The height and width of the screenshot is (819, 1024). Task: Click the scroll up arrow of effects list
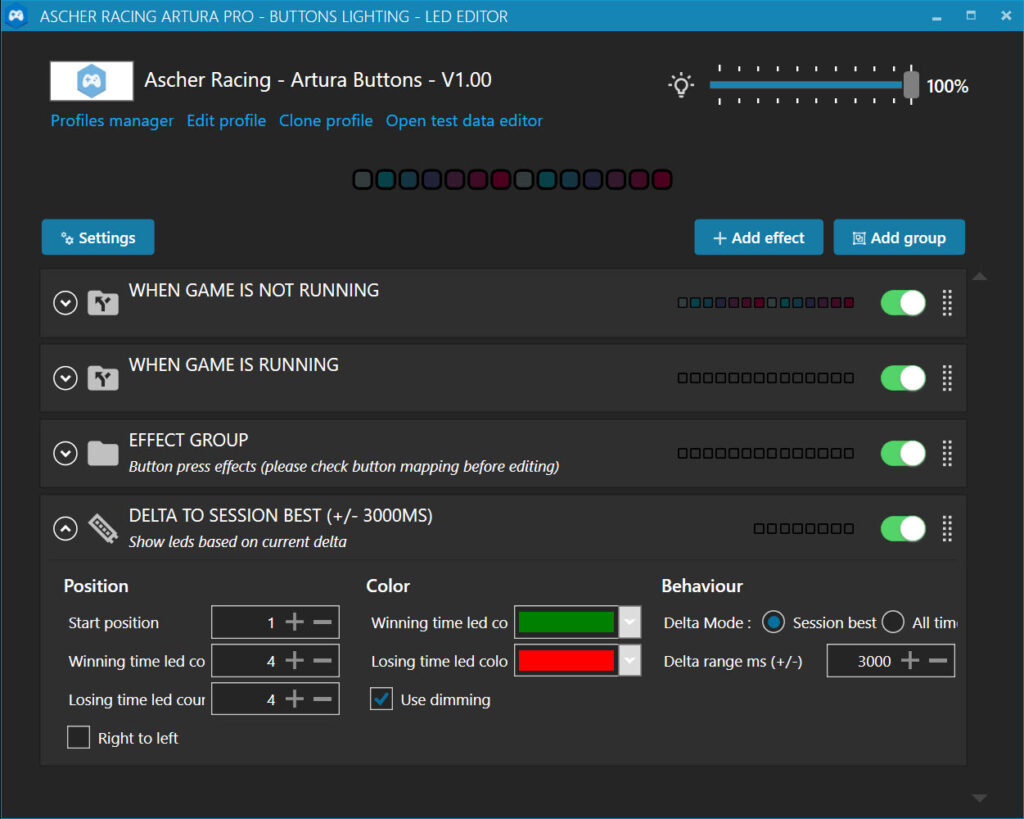(979, 277)
